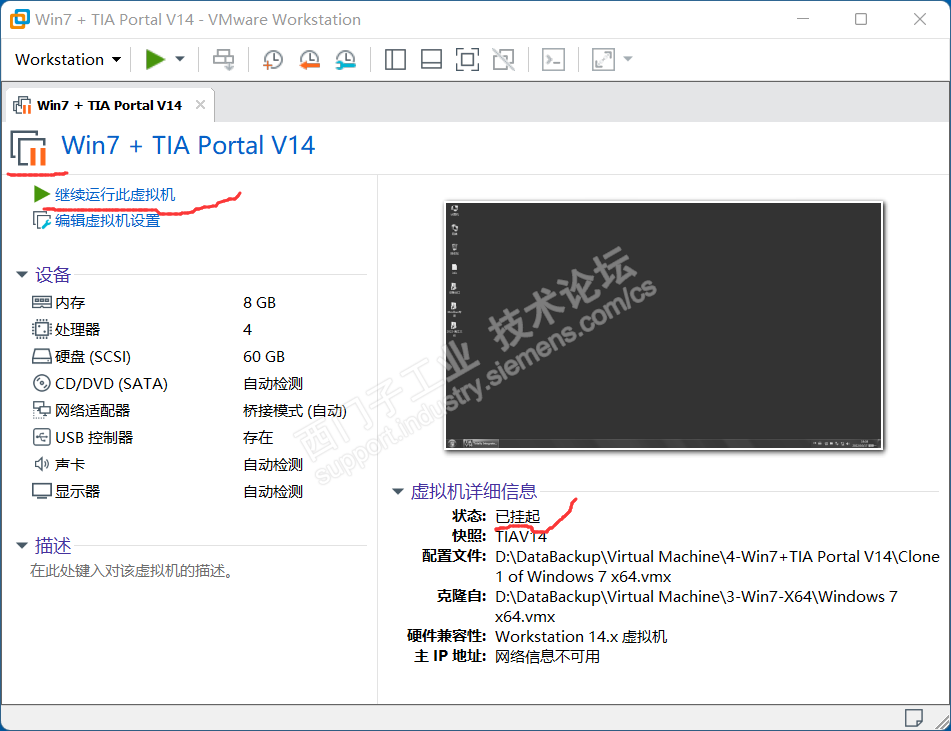Image resolution: width=951 pixels, height=731 pixels.
Task: Click the suspended VM screen thumbnail
Action: click(x=664, y=326)
